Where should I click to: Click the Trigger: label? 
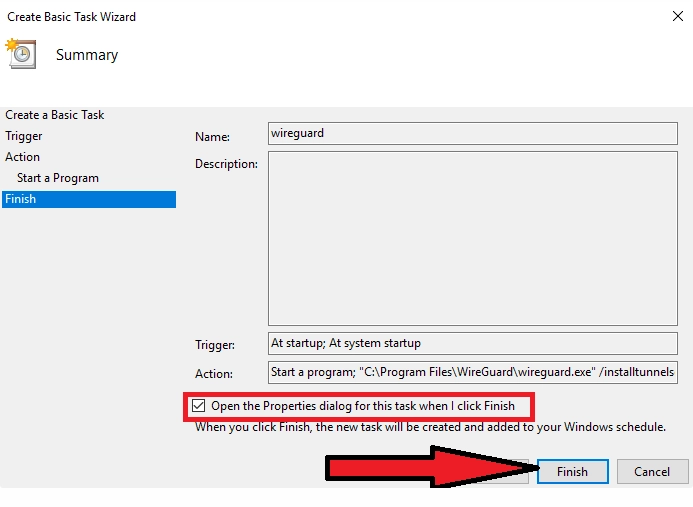215,345
